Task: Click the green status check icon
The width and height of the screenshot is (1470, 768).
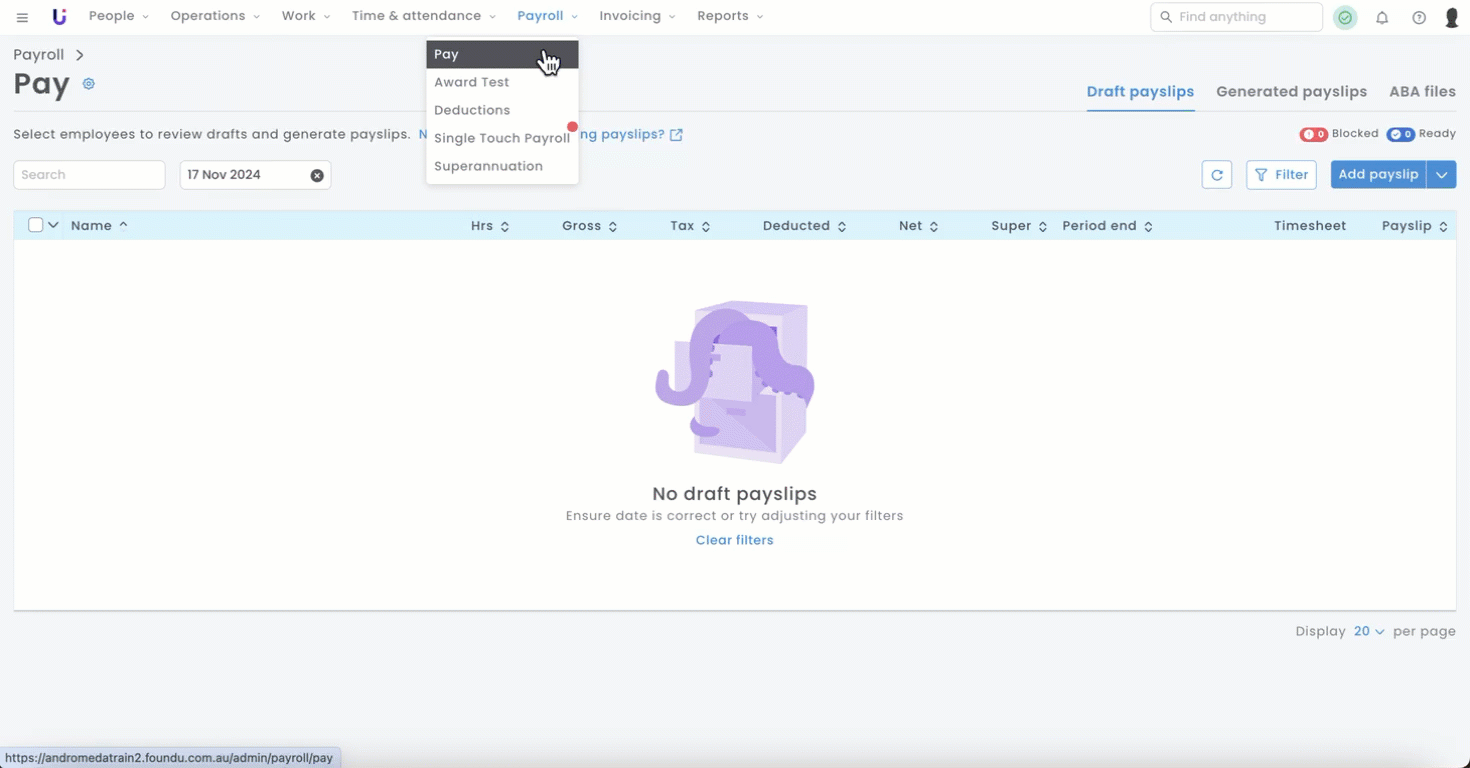Action: 1345,17
